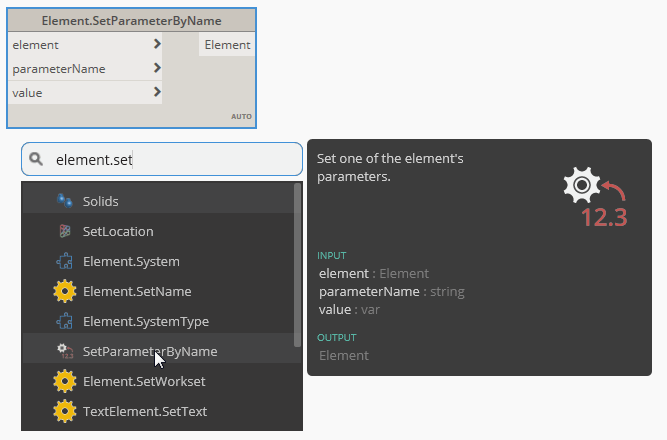
Task: Expand the parameterName input port chevron
Action: tap(157, 68)
